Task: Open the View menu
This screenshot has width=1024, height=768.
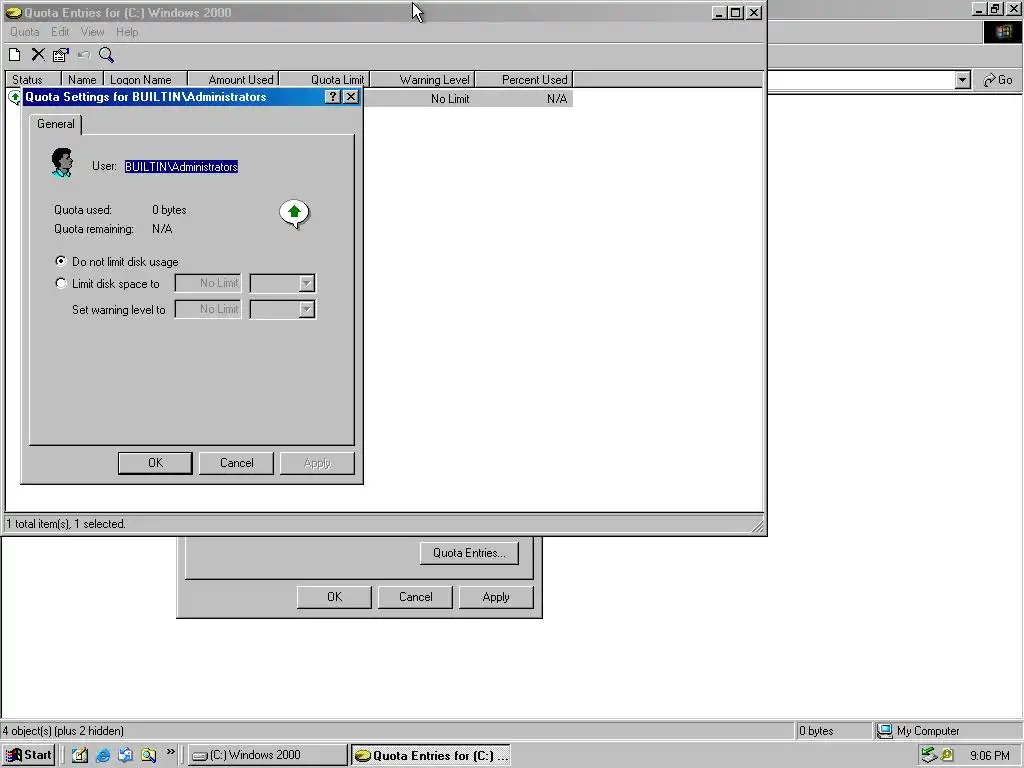Action: coord(92,32)
